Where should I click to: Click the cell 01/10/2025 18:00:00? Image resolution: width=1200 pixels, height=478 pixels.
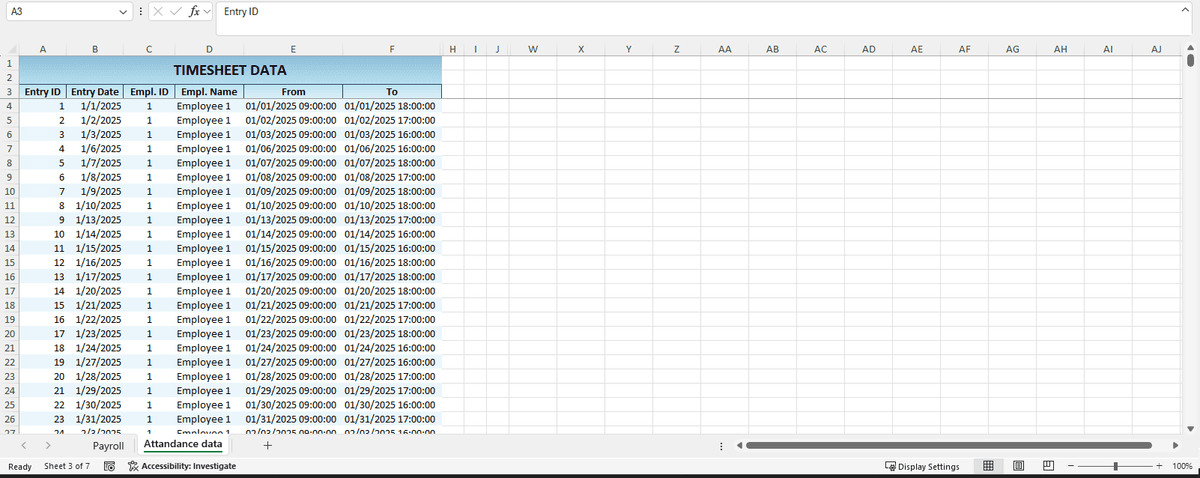pos(392,205)
